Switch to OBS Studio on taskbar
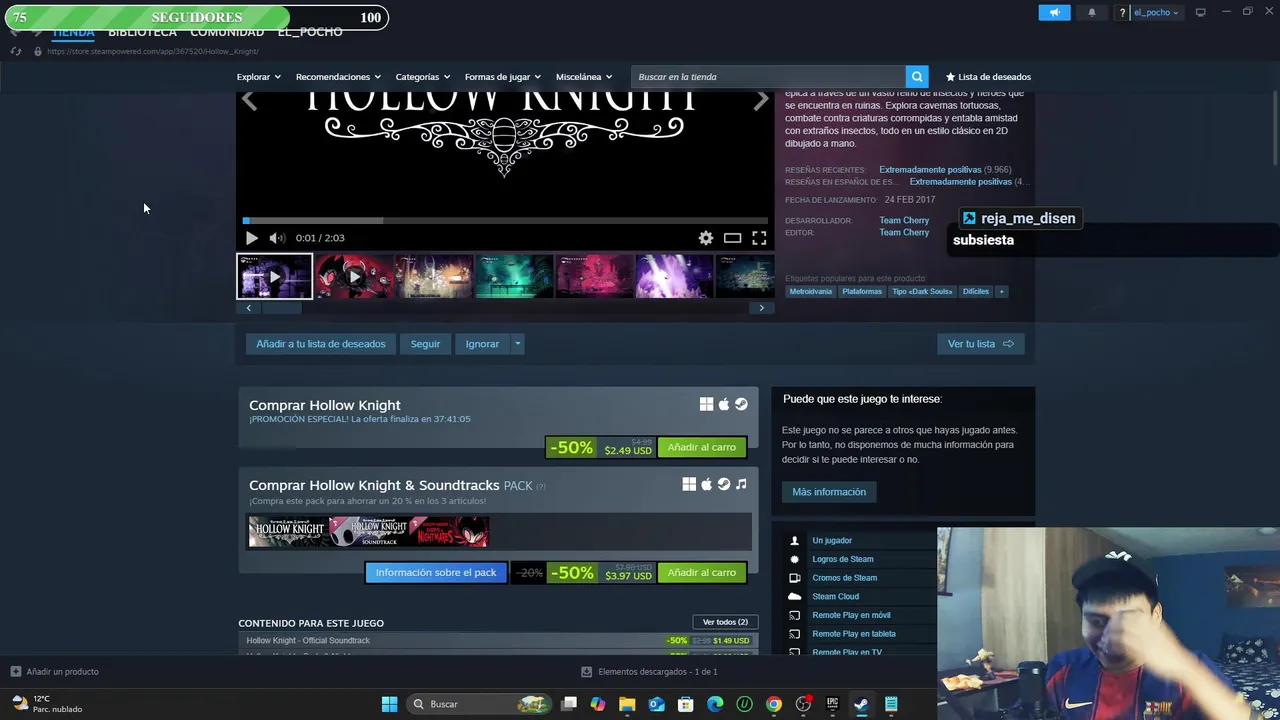This screenshot has height=720, width=1280. point(803,704)
